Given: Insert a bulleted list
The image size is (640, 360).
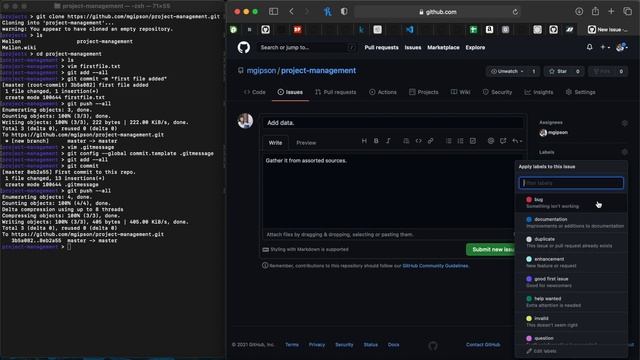Looking at the screenshot, I should tap(449, 141).
